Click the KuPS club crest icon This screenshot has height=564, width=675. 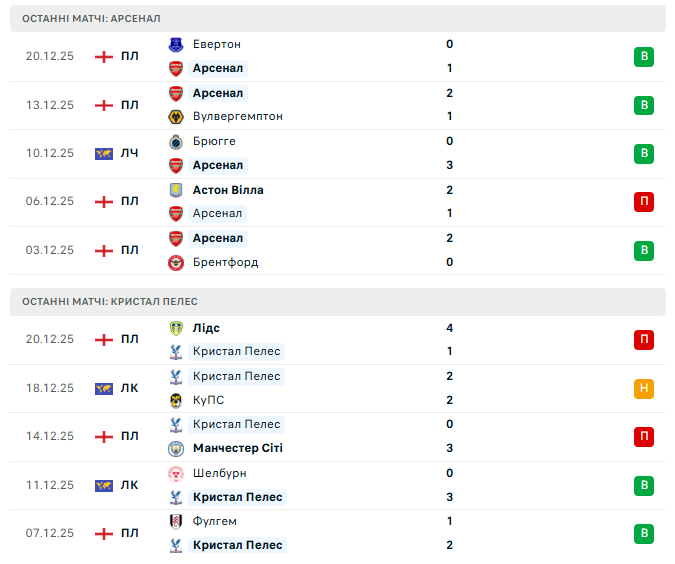(x=176, y=401)
